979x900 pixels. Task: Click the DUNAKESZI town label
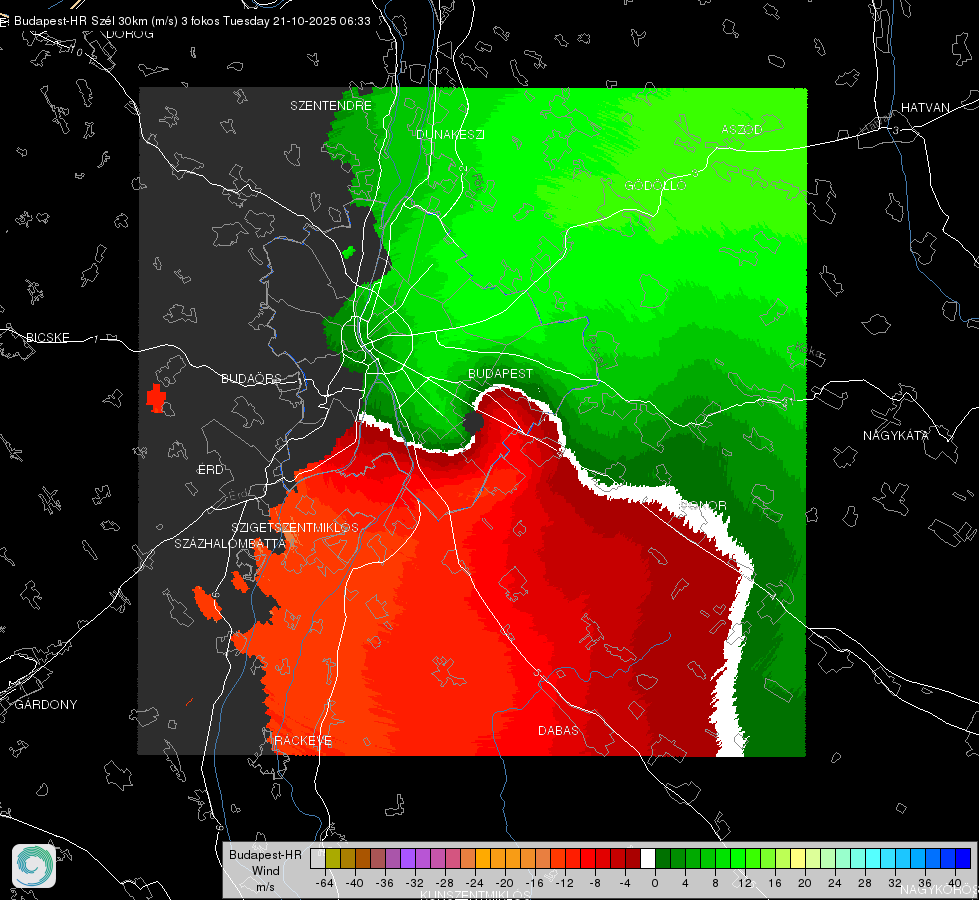pos(450,134)
